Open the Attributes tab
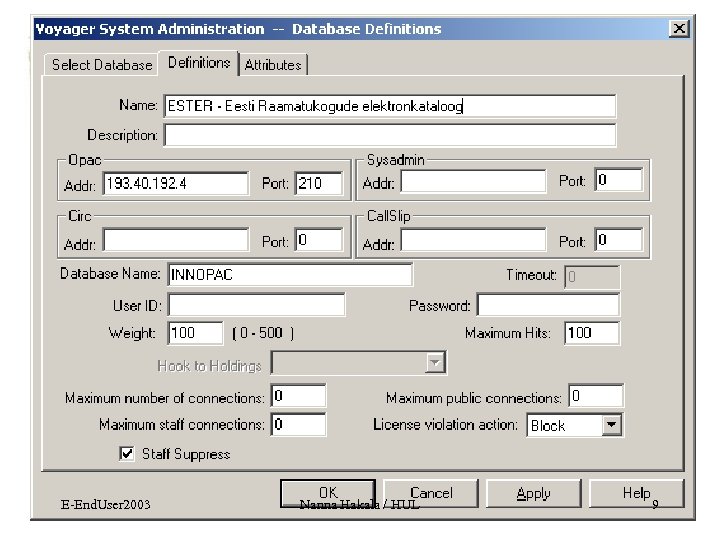720x540 pixels. 273,65
